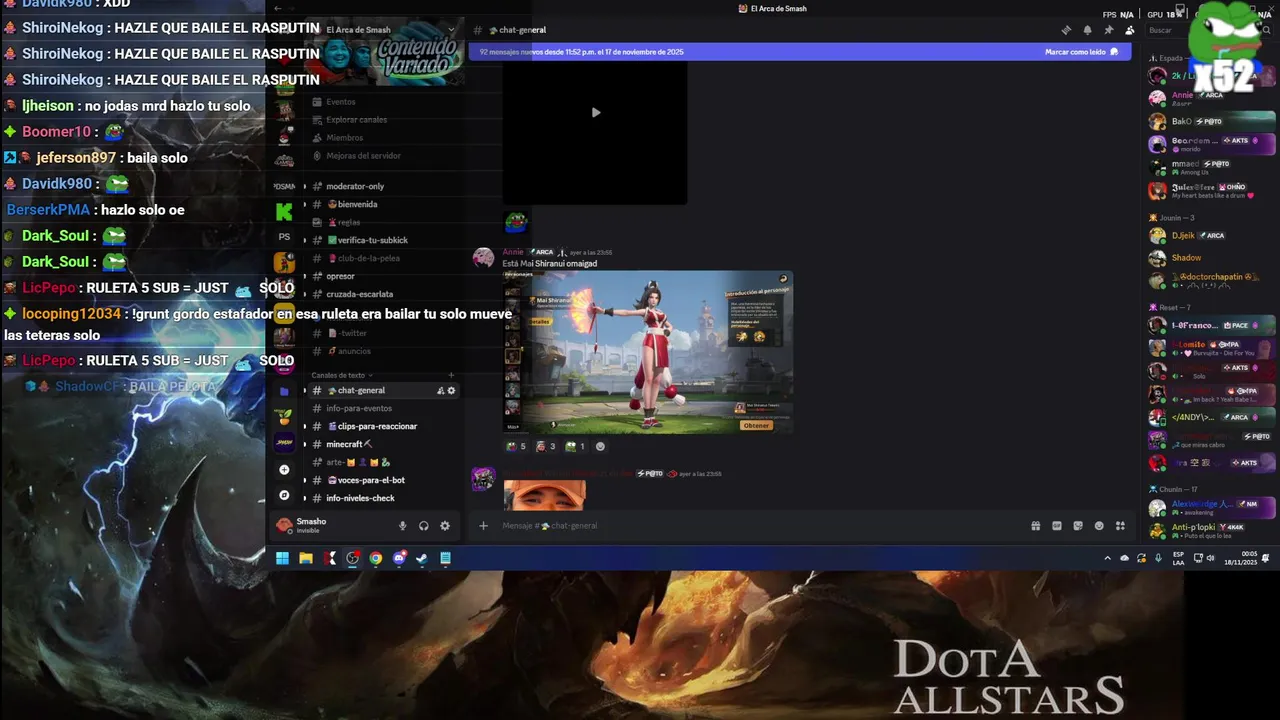Select the green Kick server icon

(x=284, y=211)
